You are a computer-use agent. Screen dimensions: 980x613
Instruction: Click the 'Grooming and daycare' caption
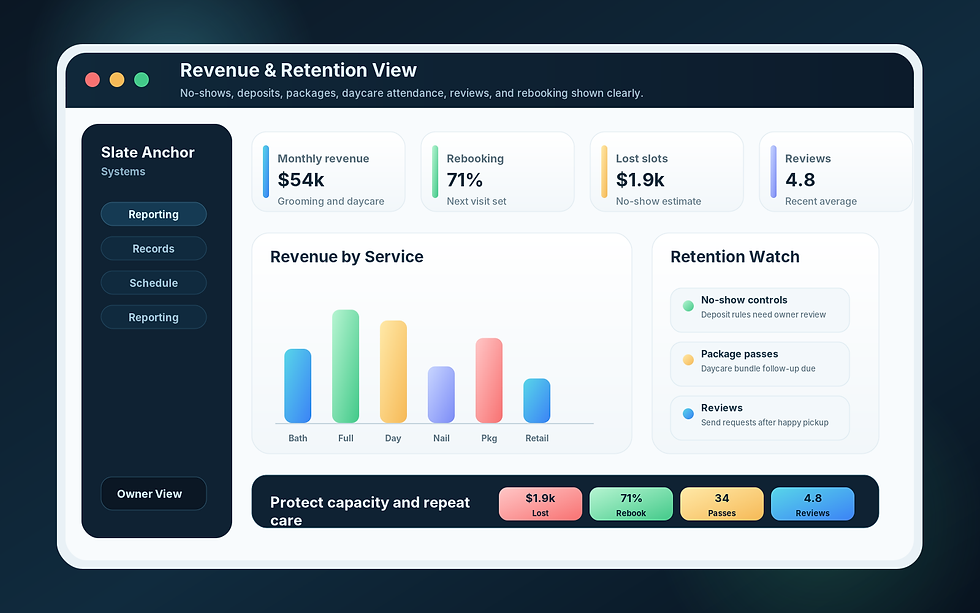[x=331, y=201]
